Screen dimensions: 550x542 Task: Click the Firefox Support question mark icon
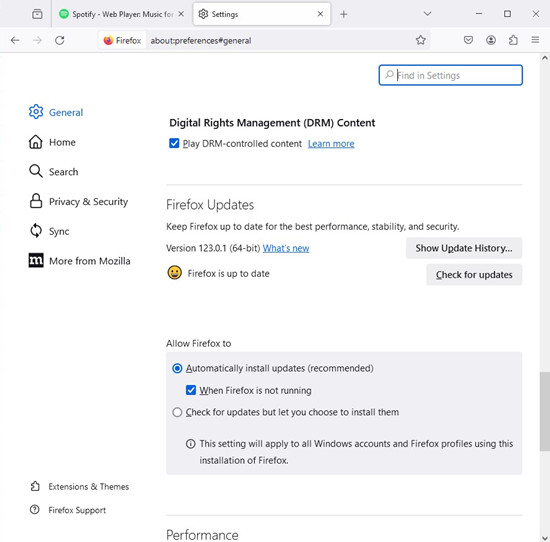coord(35,509)
